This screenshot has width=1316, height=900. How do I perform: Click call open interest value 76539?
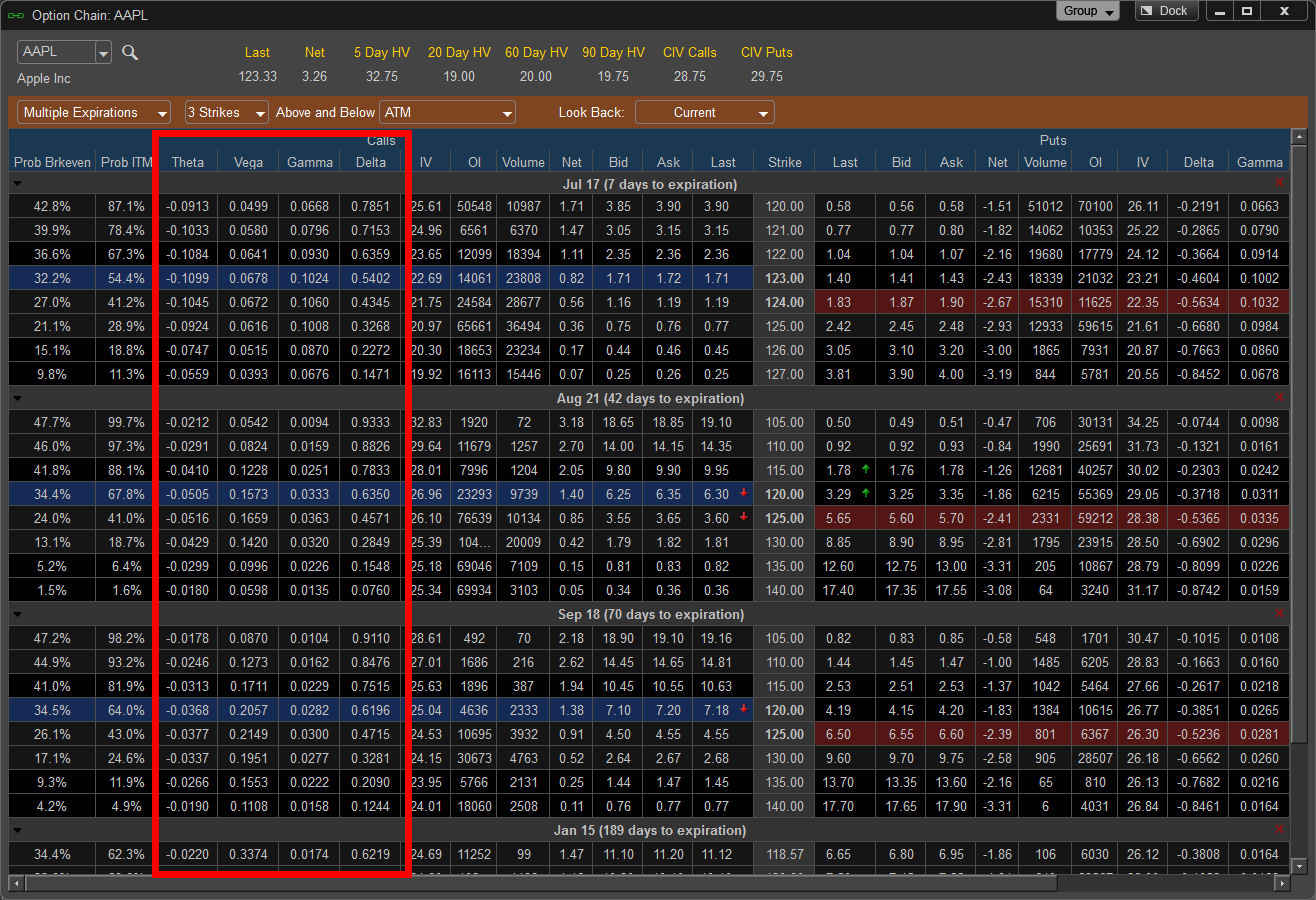(473, 518)
